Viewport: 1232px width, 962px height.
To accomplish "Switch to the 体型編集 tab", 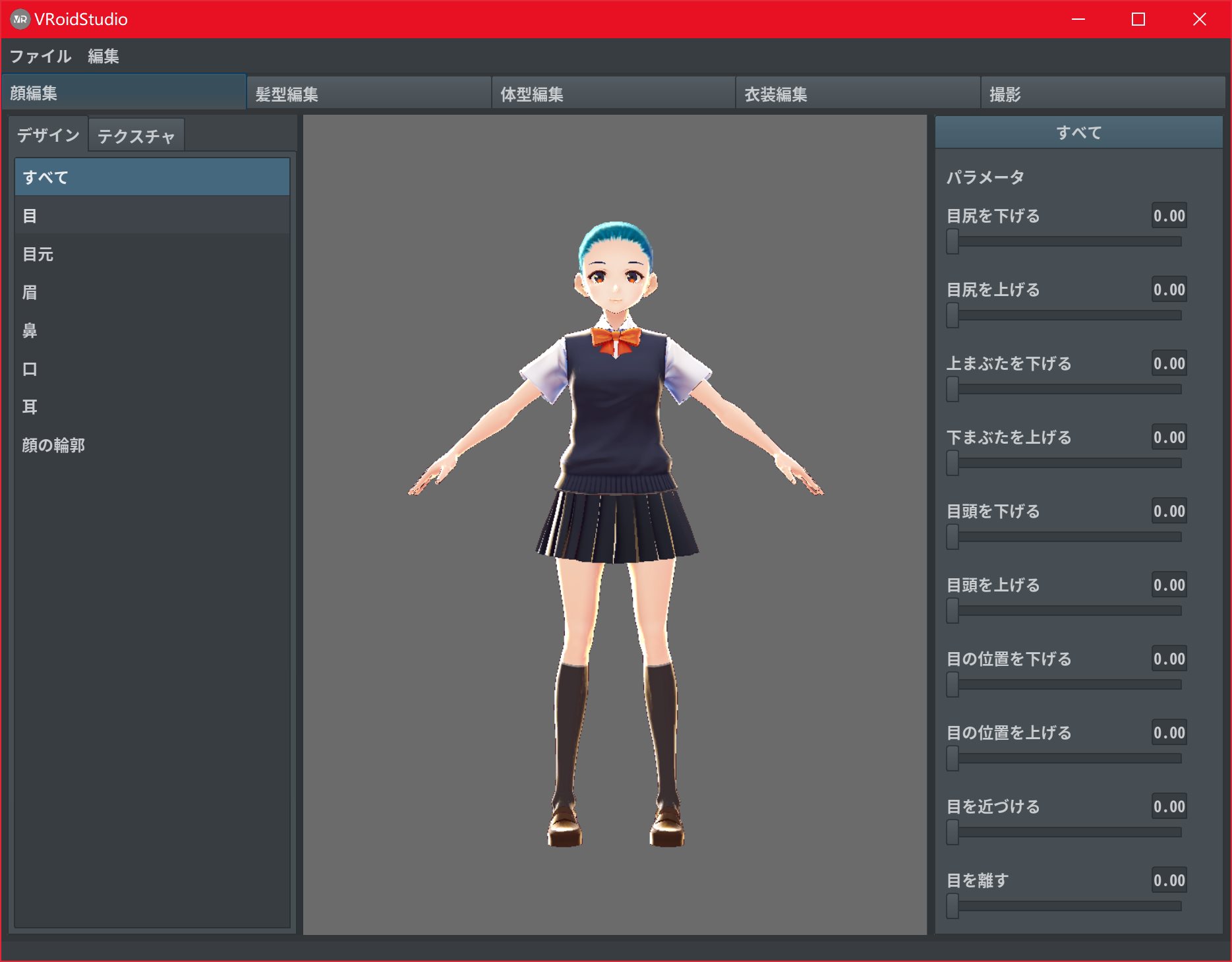I will coord(613,94).
